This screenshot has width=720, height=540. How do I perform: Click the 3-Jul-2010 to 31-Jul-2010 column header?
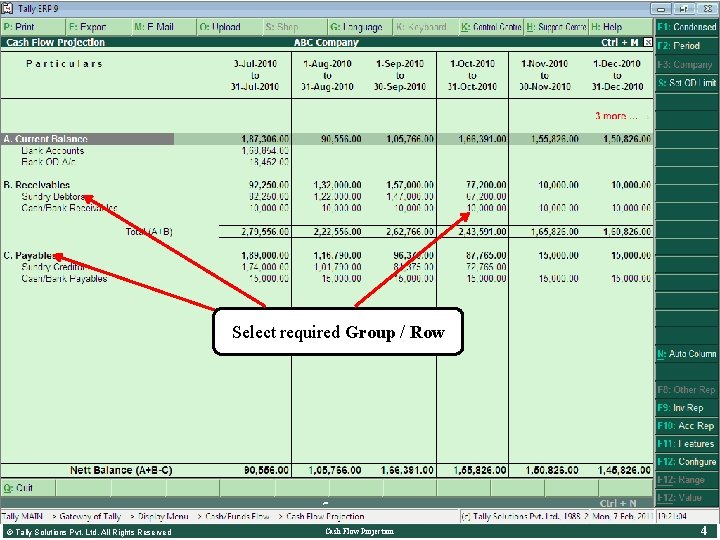[x=255, y=75]
